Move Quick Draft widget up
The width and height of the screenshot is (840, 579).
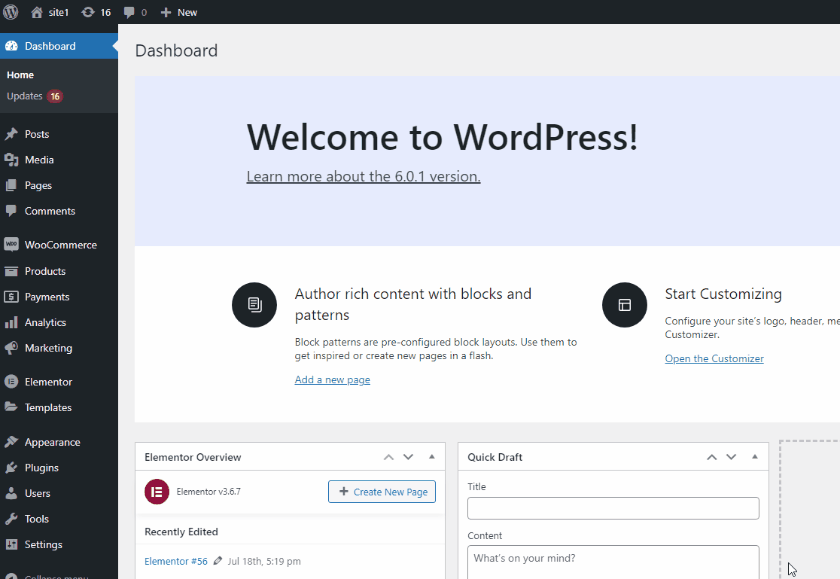click(712, 457)
